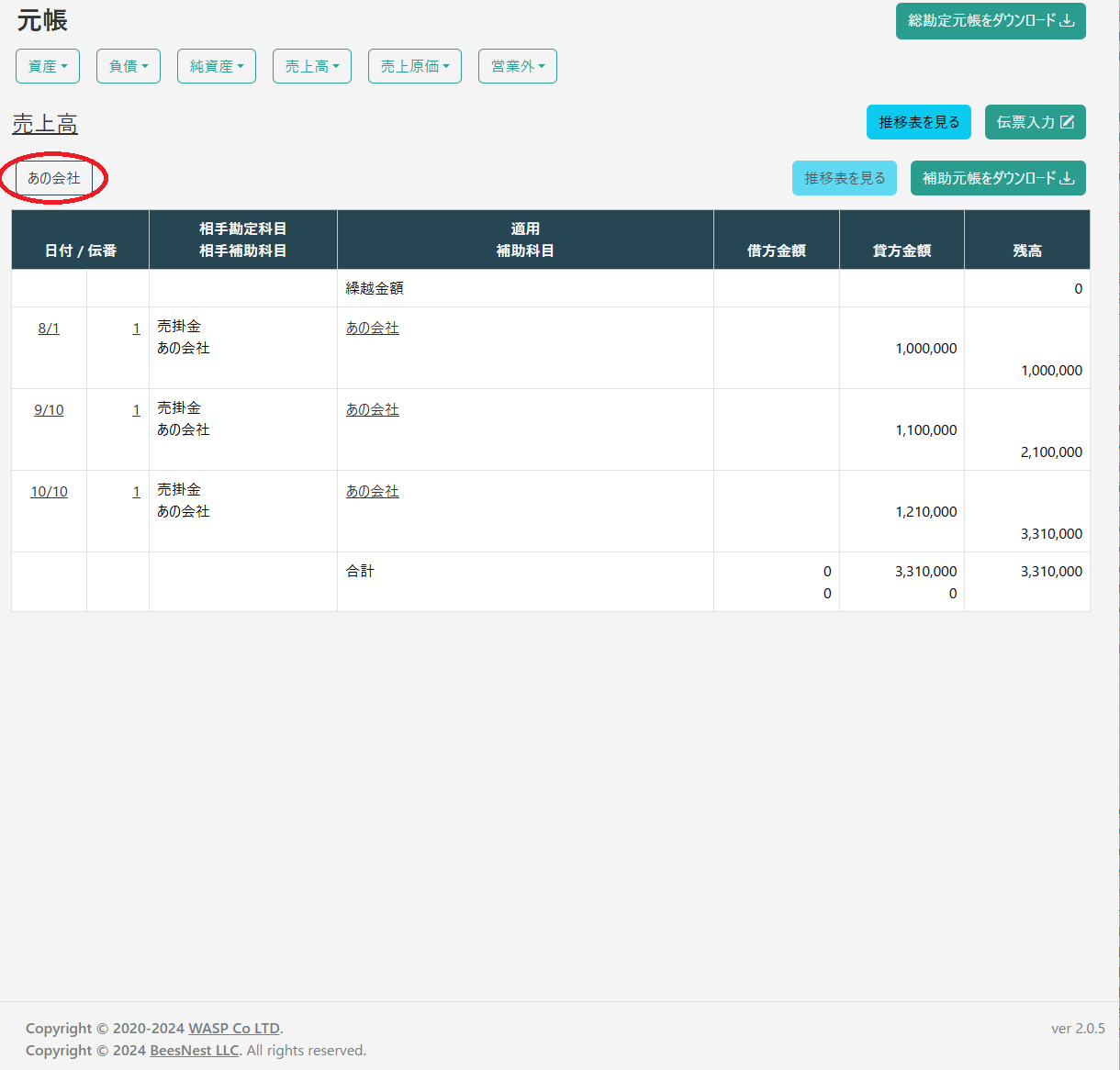Viewport: 1120px width, 1070px height.
Task: Open the 売上高 heading link
Action: (x=45, y=124)
